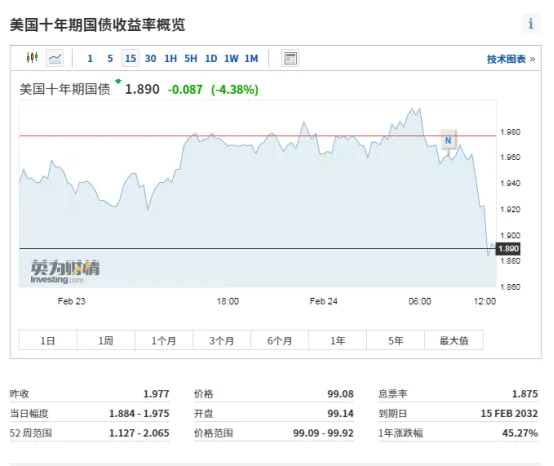Click the 价格 value 99.08
Viewport: 554px width, 466px height.
340,394
